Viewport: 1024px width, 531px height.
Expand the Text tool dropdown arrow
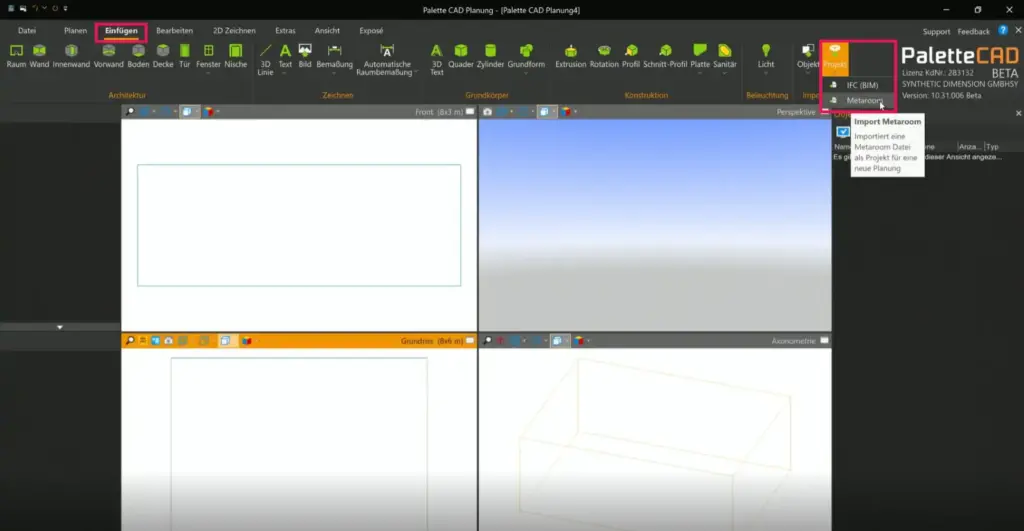click(285, 73)
